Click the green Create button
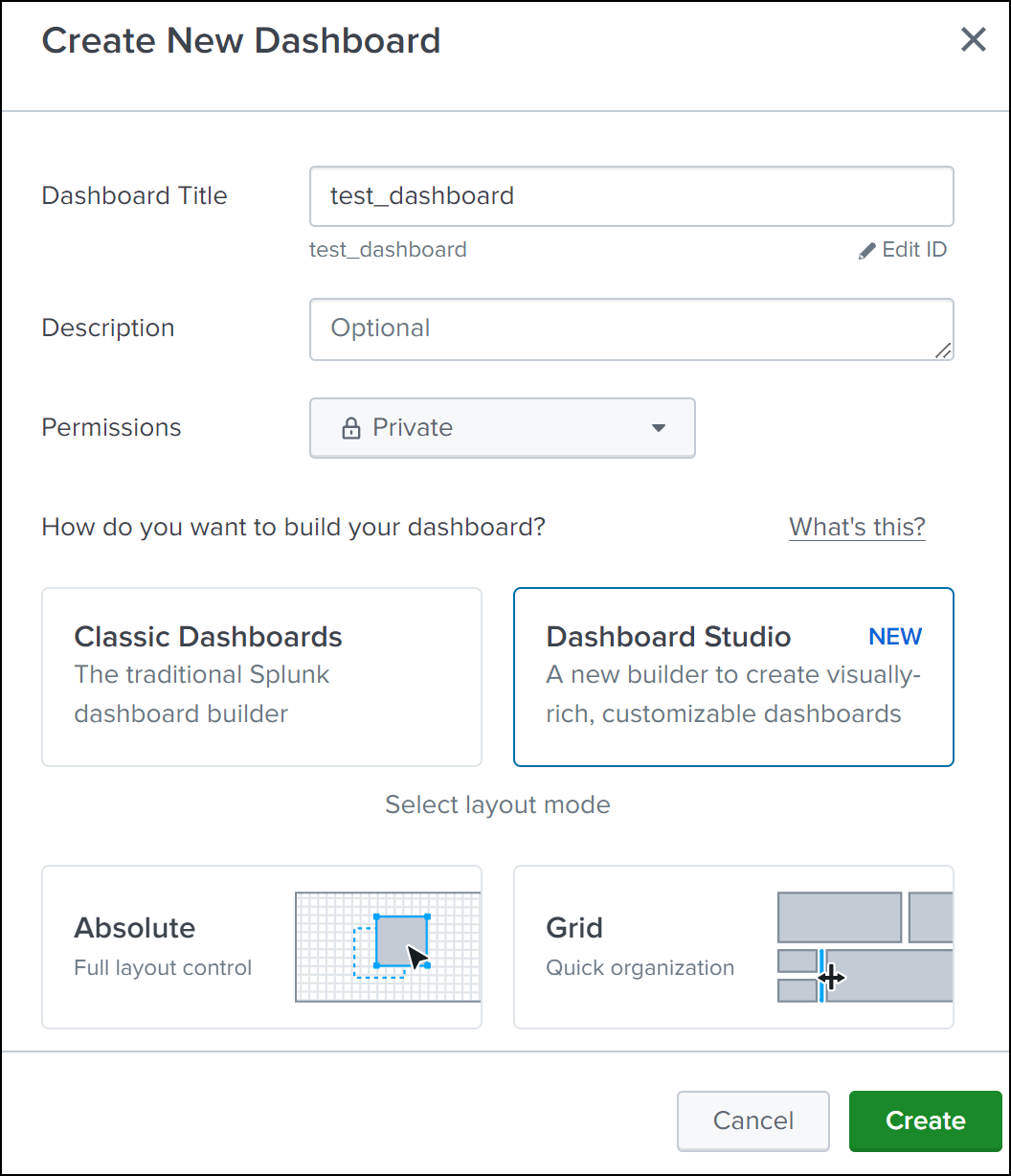The image size is (1011, 1176). (926, 1120)
